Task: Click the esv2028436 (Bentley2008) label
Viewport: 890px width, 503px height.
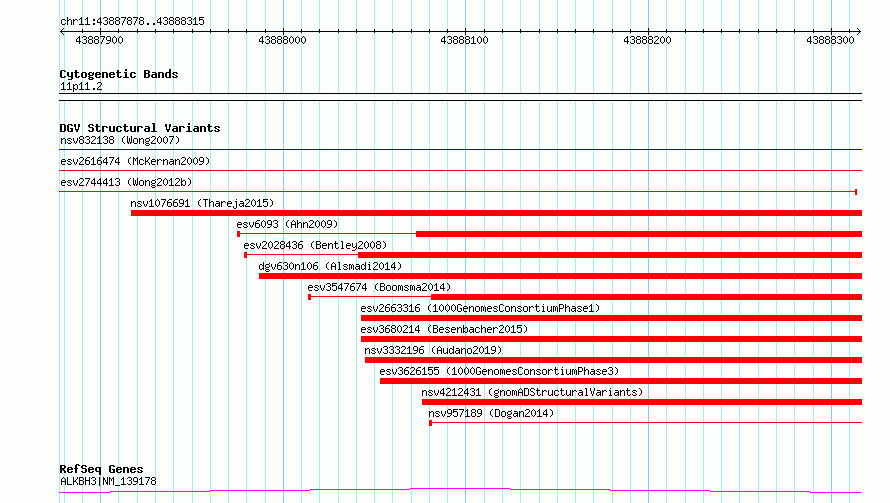Action: click(x=315, y=245)
